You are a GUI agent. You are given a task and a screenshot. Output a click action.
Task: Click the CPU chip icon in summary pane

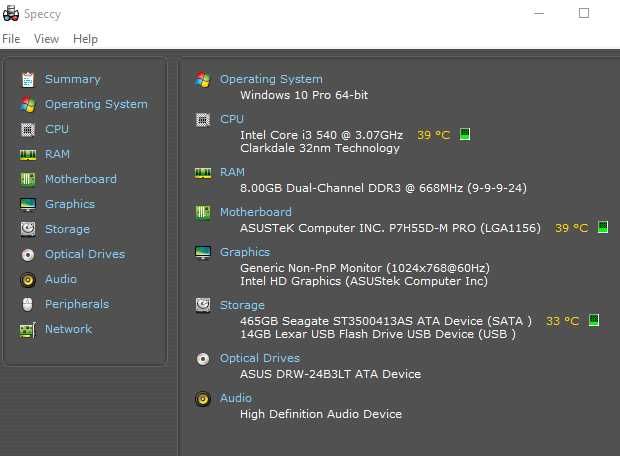click(203, 119)
